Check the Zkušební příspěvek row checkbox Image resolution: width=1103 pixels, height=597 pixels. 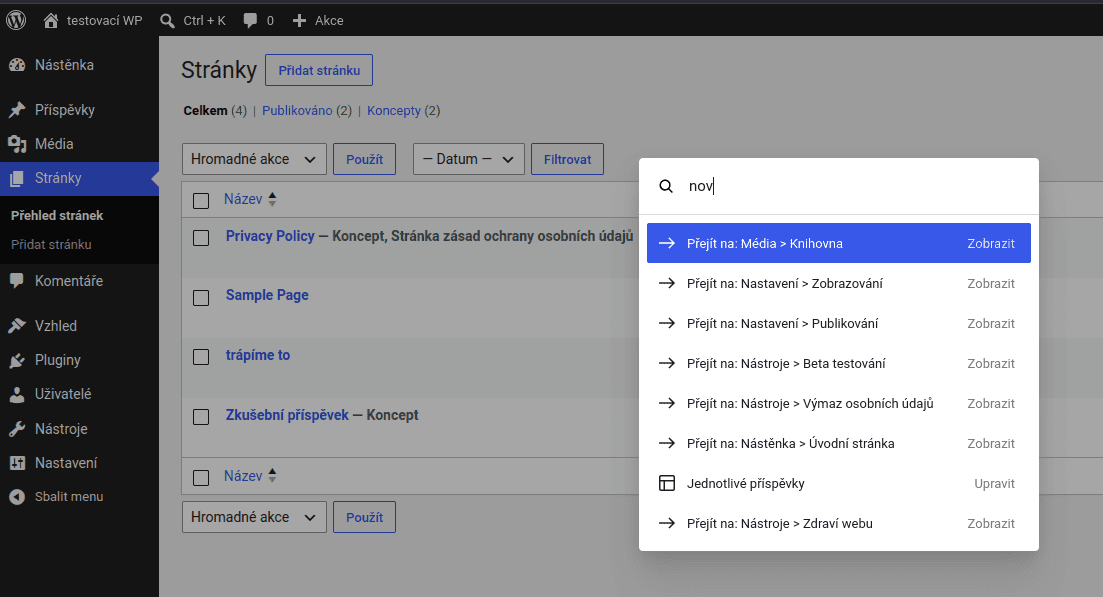point(201,416)
